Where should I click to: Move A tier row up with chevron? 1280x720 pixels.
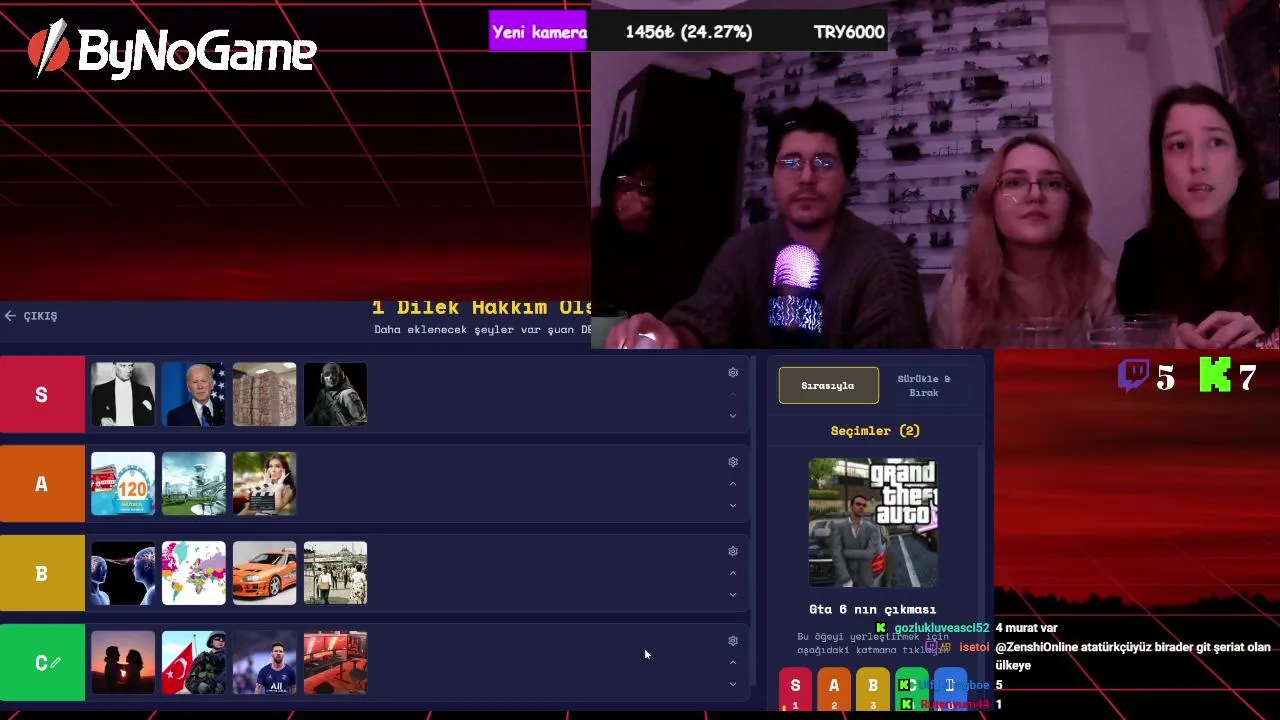click(x=733, y=484)
